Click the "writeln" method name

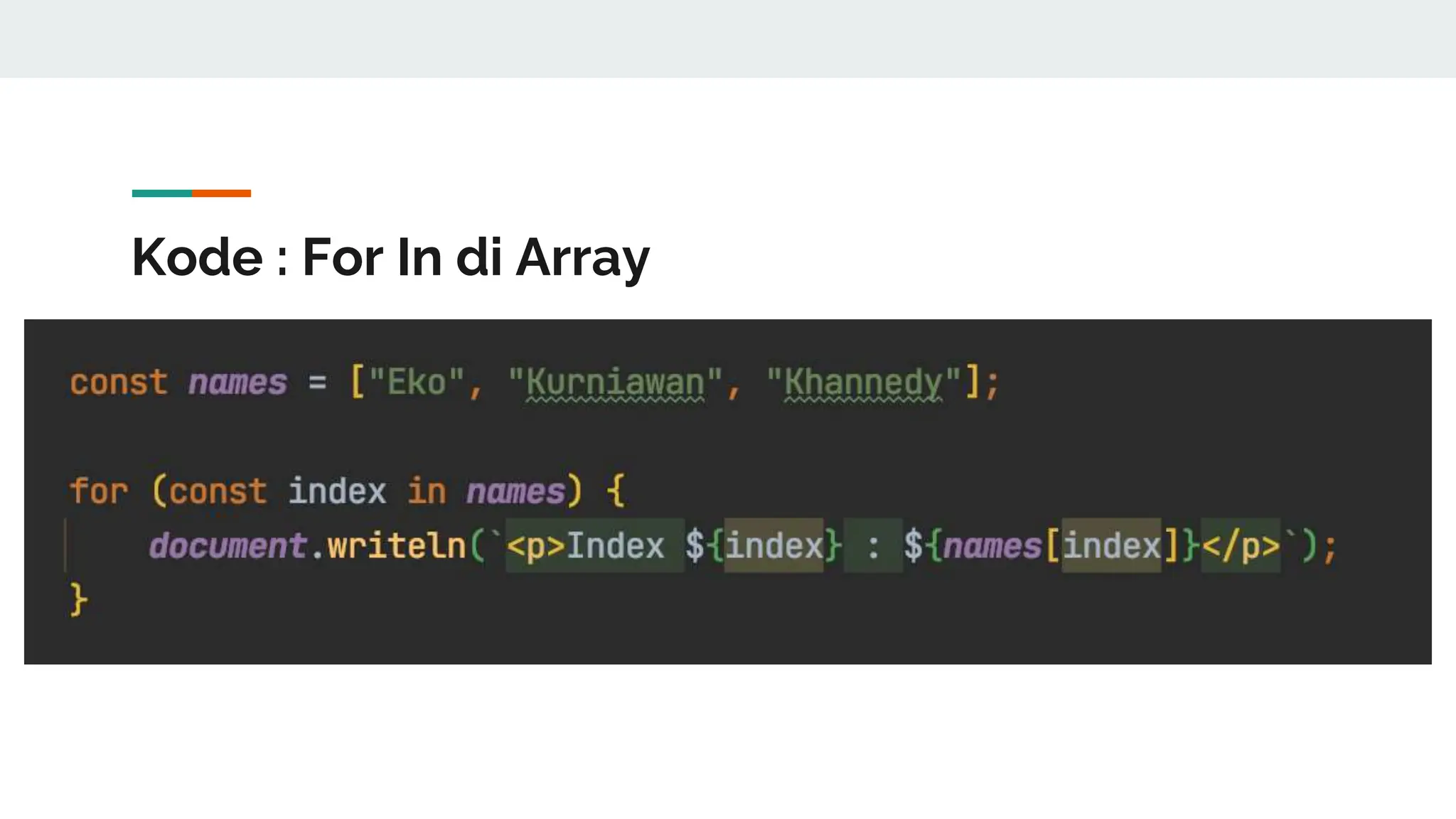pyautogui.click(x=396, y=546)
